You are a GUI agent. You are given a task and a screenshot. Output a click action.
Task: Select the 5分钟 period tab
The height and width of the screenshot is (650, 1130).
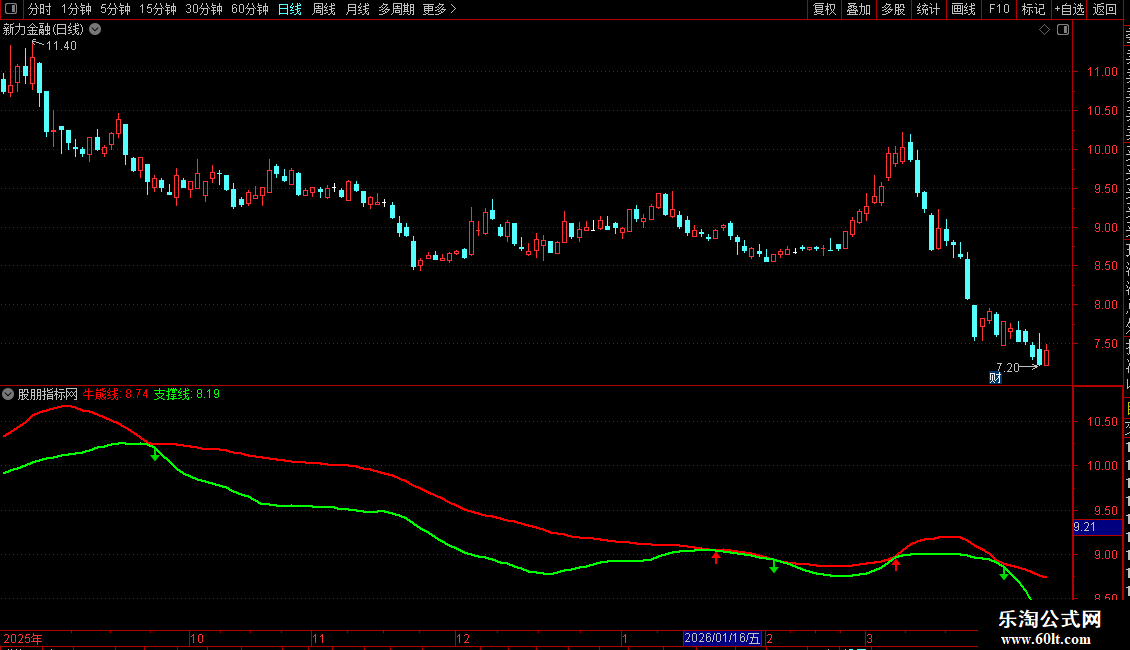(115, 9)
